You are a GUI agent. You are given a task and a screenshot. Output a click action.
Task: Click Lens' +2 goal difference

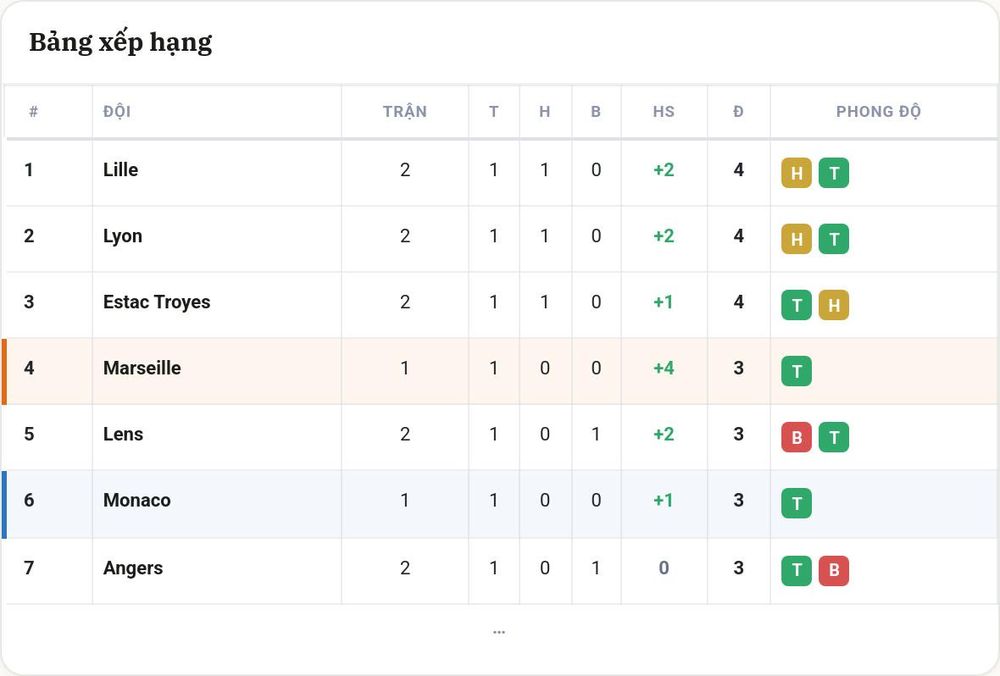click(x=663, y=434)
